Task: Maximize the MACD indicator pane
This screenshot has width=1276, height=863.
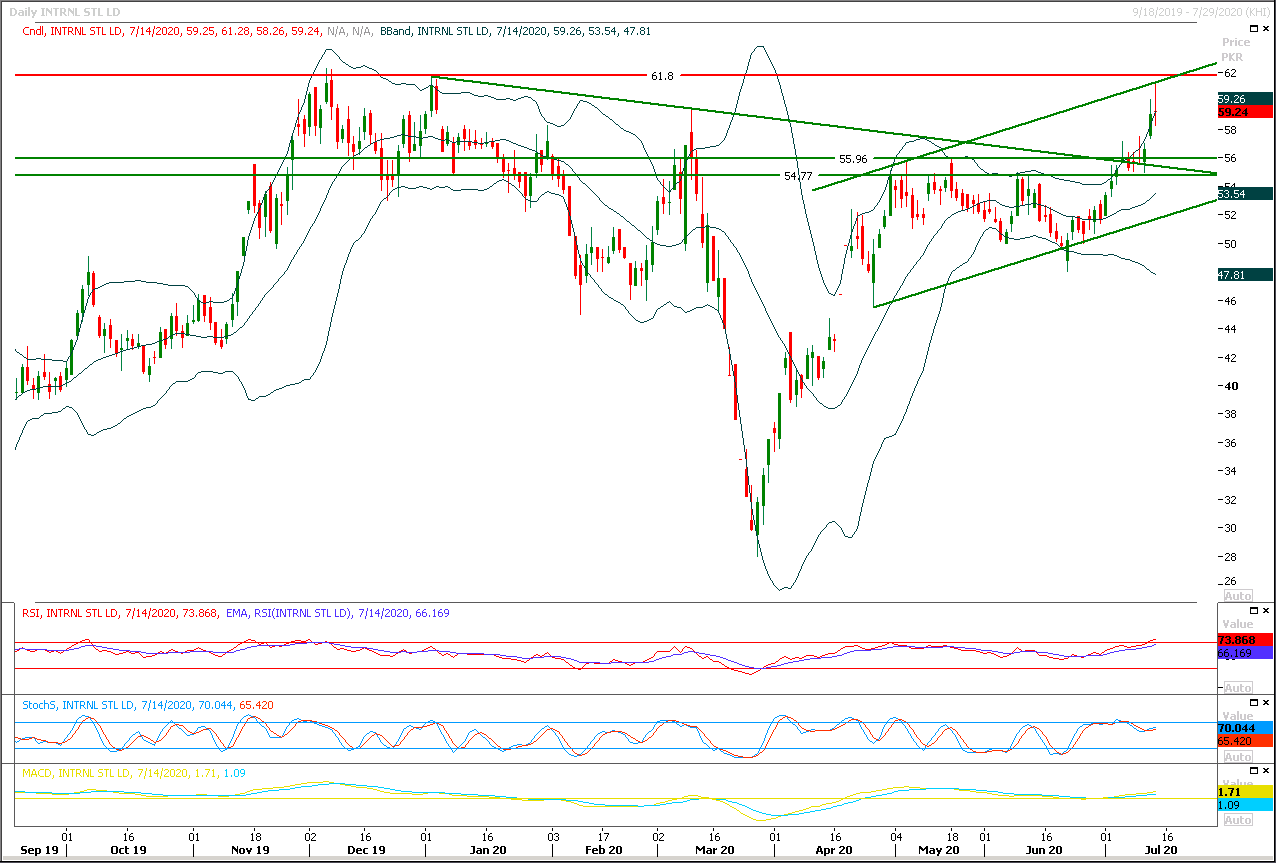Action: (1252, 772)
